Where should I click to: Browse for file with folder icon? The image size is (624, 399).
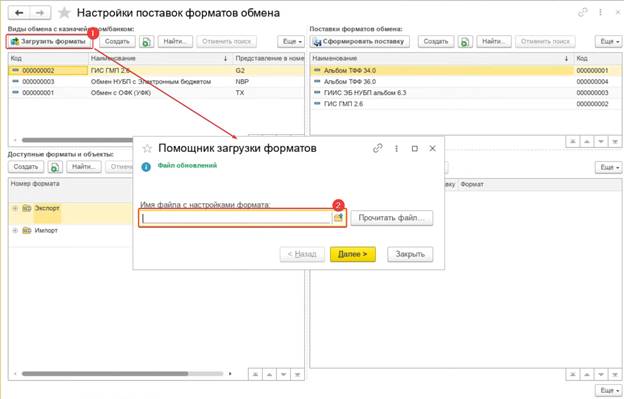(x=338, y=218)
